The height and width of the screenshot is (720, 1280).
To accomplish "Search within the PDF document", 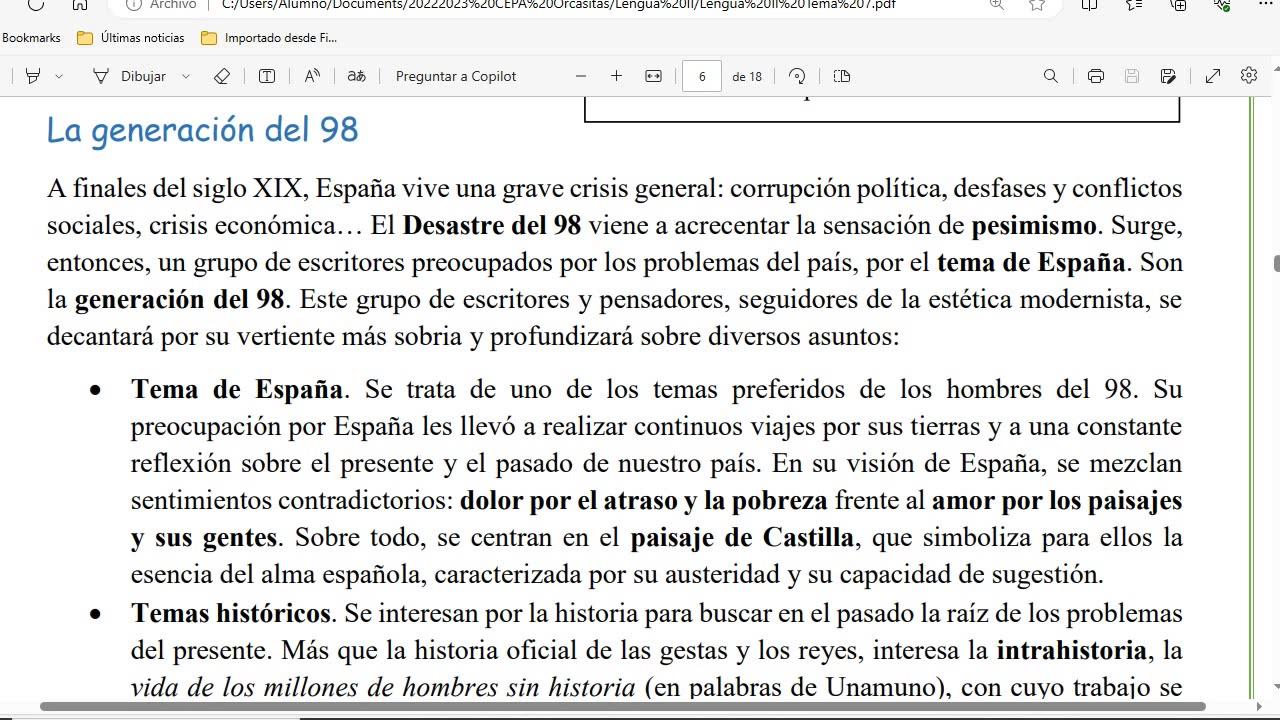I will pos(1050,76).
